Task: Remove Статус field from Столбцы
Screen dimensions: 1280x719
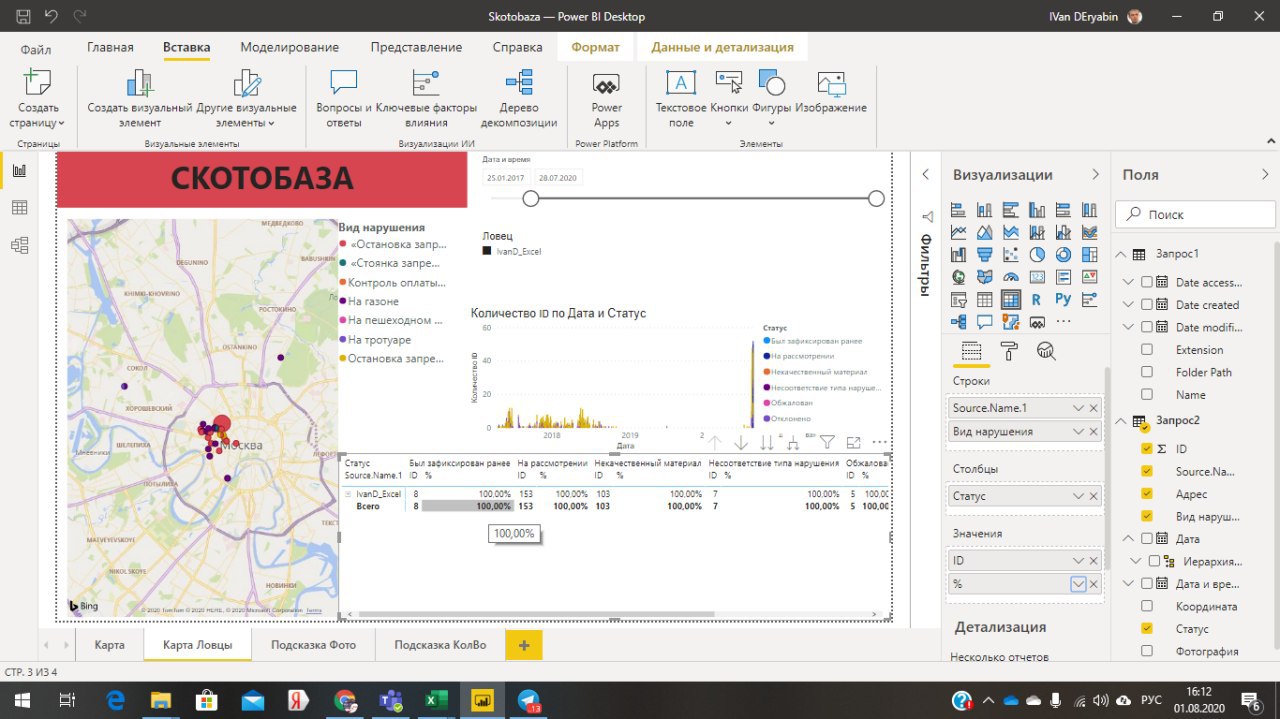Action: (x=1094, y=496)
